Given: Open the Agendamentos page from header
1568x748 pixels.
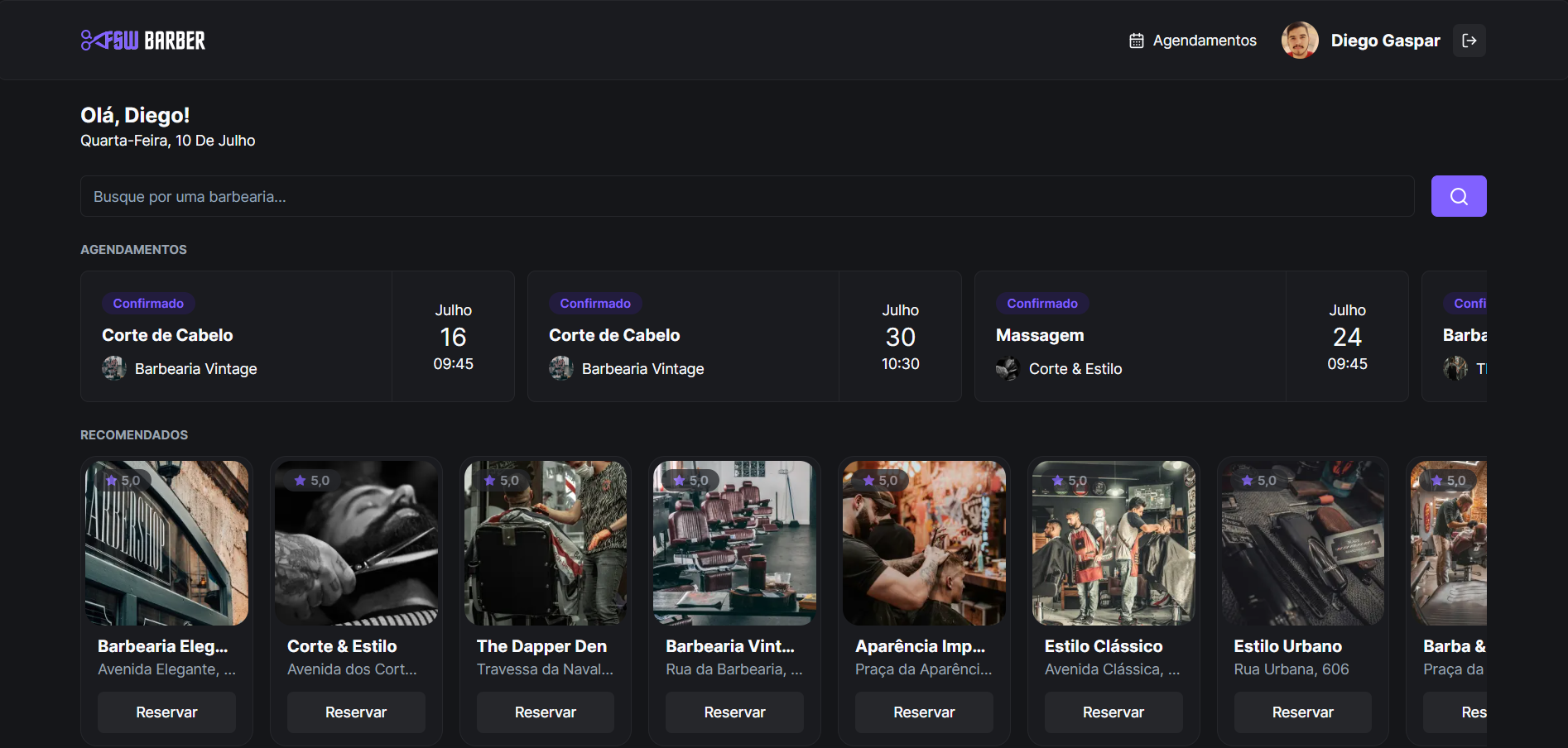Looking at the screenshot, I should coord(1204,41).
